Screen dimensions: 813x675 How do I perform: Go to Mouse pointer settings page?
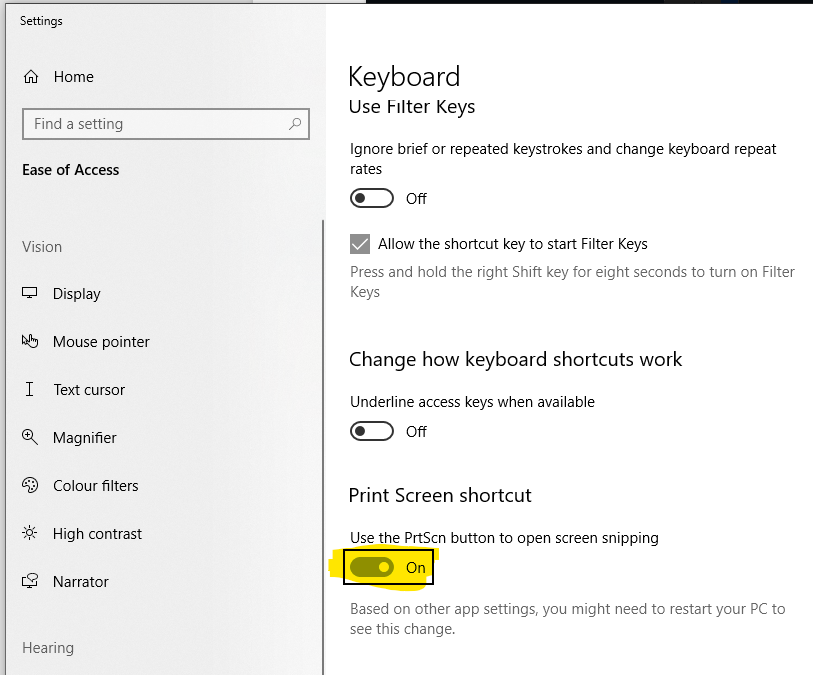pos(101,342)
